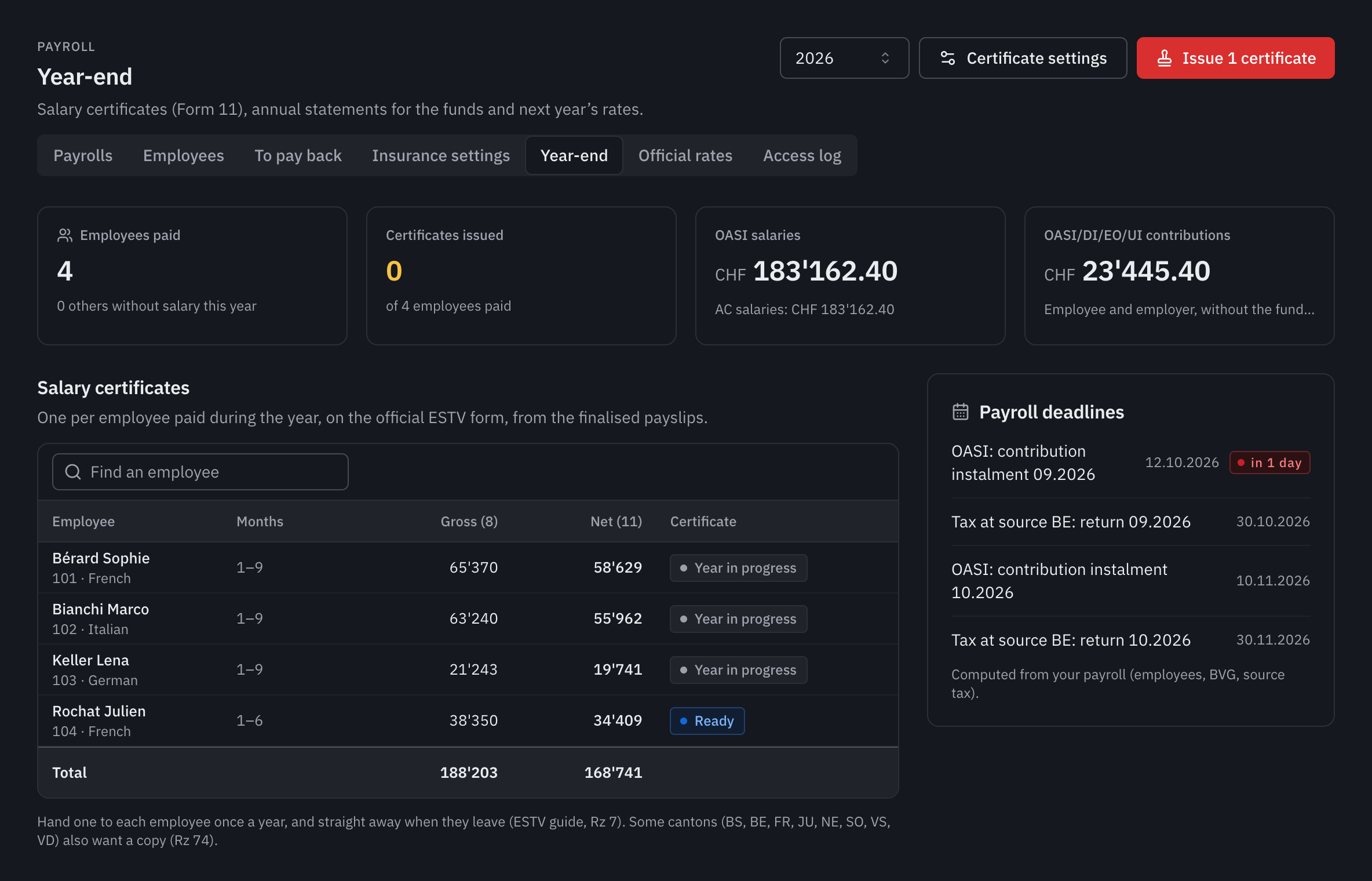Click Year in progress badge for Bérard Sophie
The image size is (1372, 881).
(738, 568)
